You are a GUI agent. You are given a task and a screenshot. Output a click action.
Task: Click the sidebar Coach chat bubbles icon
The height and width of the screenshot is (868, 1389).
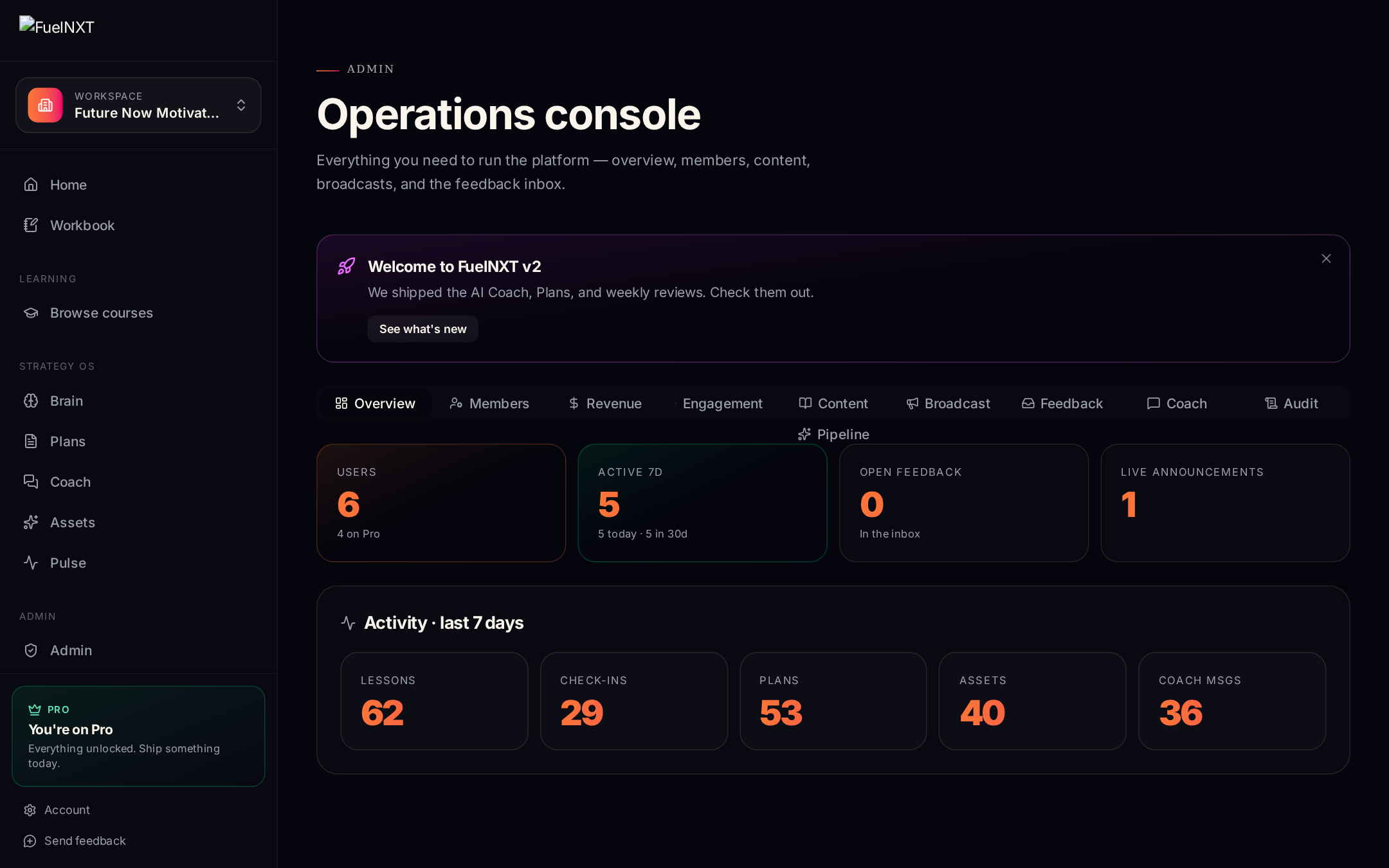click(31, 482)
